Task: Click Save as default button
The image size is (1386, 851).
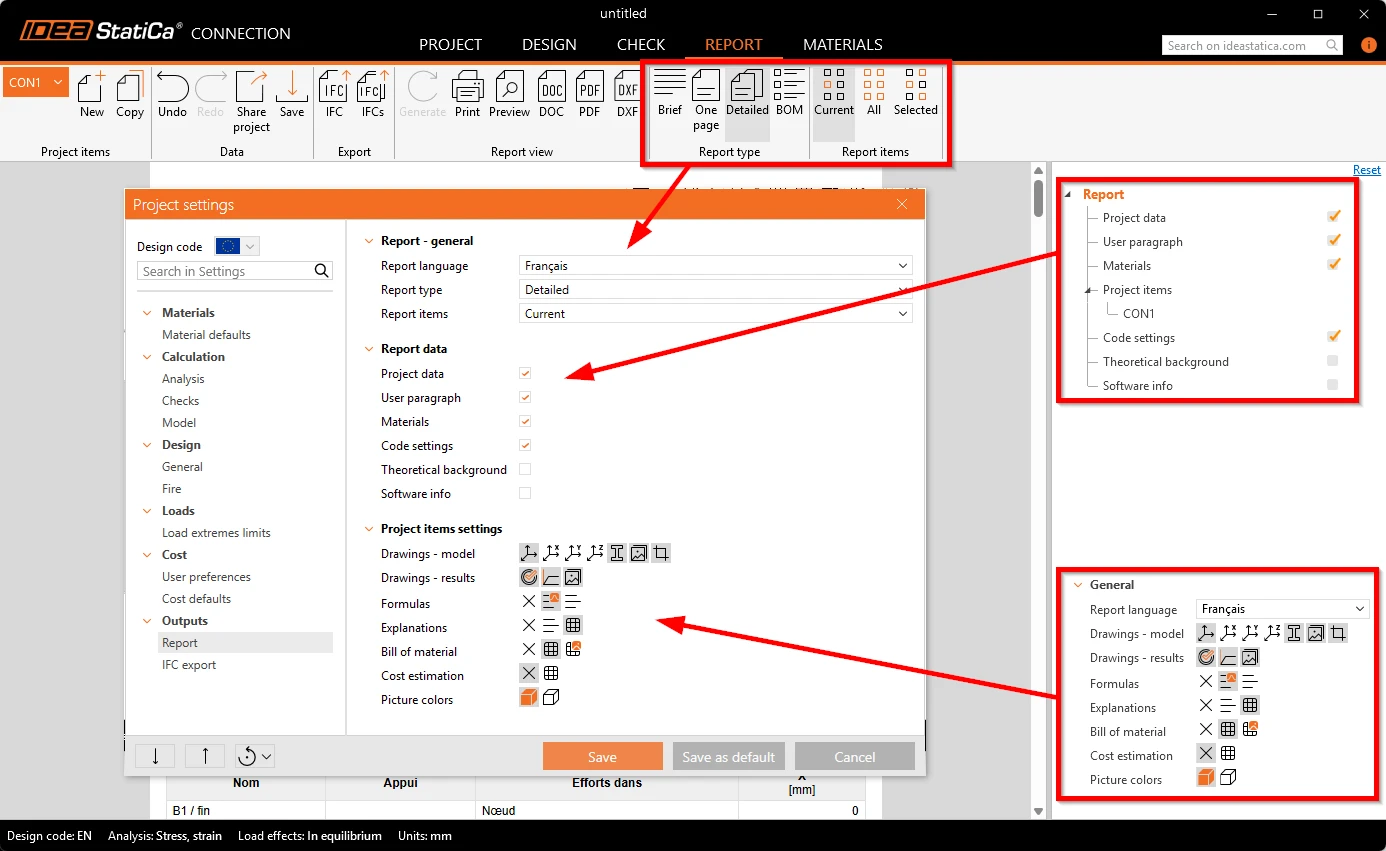Action: point(729,756)
